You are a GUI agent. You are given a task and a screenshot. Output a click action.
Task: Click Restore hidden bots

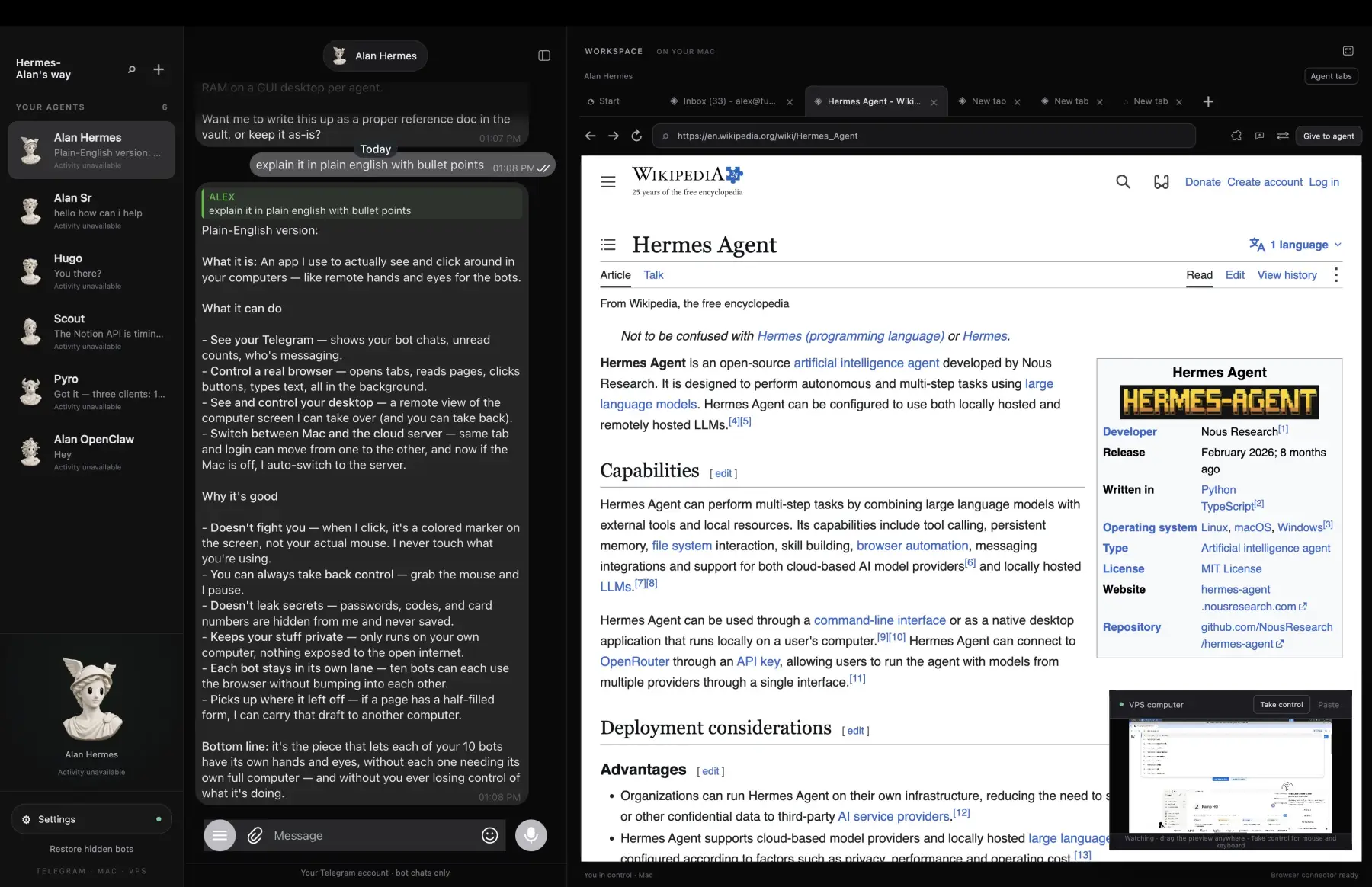coord(91,849)
